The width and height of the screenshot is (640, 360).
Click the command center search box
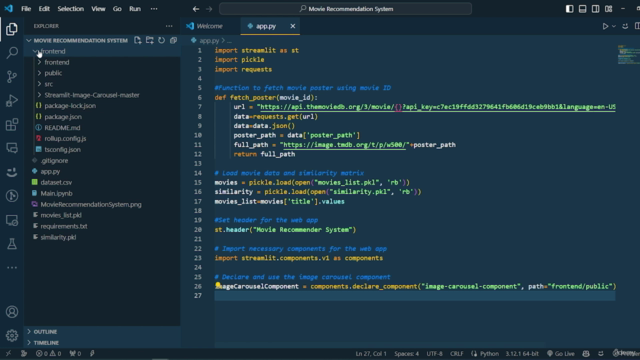point(345,9)
